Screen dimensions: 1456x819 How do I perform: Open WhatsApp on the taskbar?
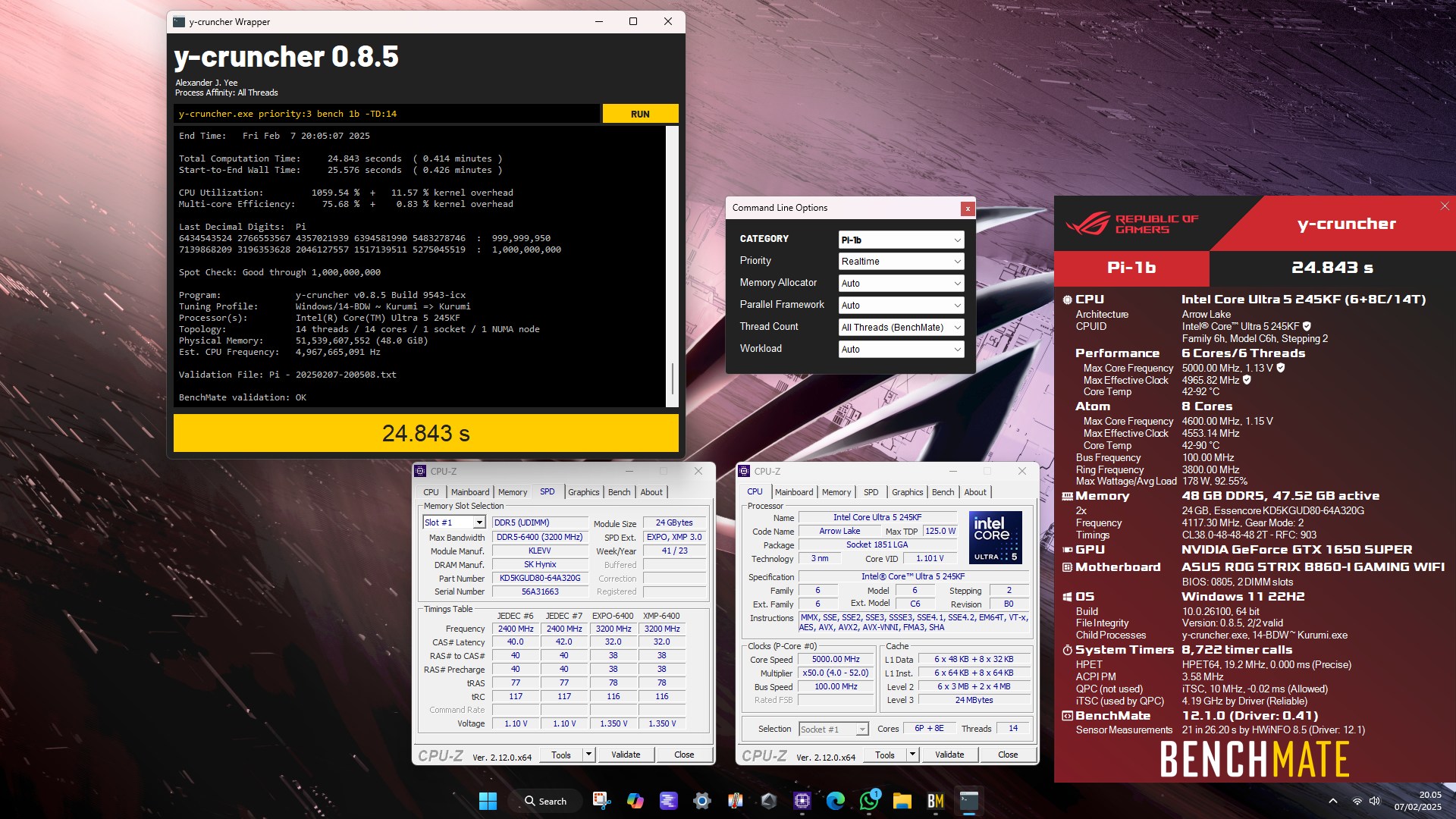[x=868, y=801]
